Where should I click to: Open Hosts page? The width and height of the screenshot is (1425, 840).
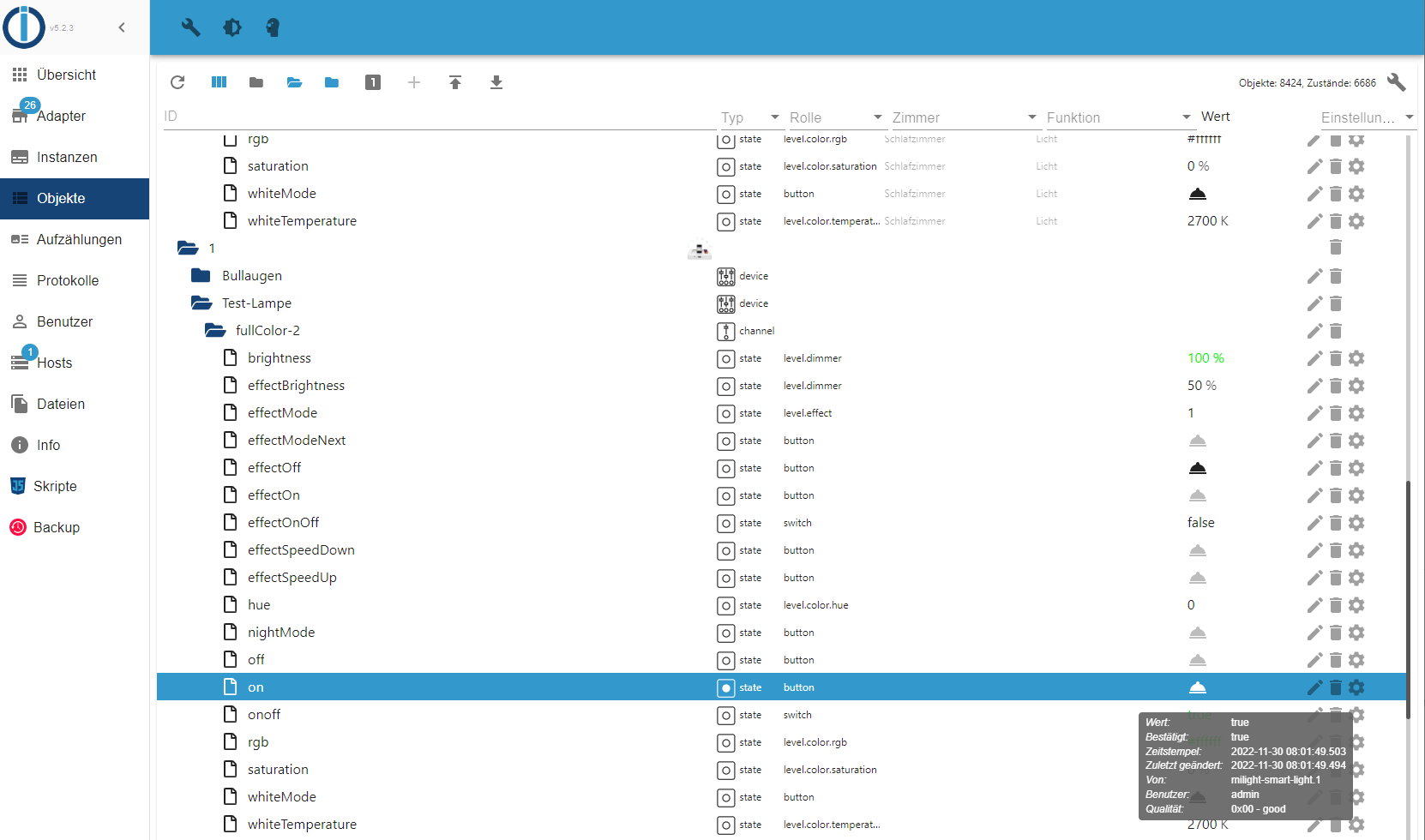(x=75, y=363)
